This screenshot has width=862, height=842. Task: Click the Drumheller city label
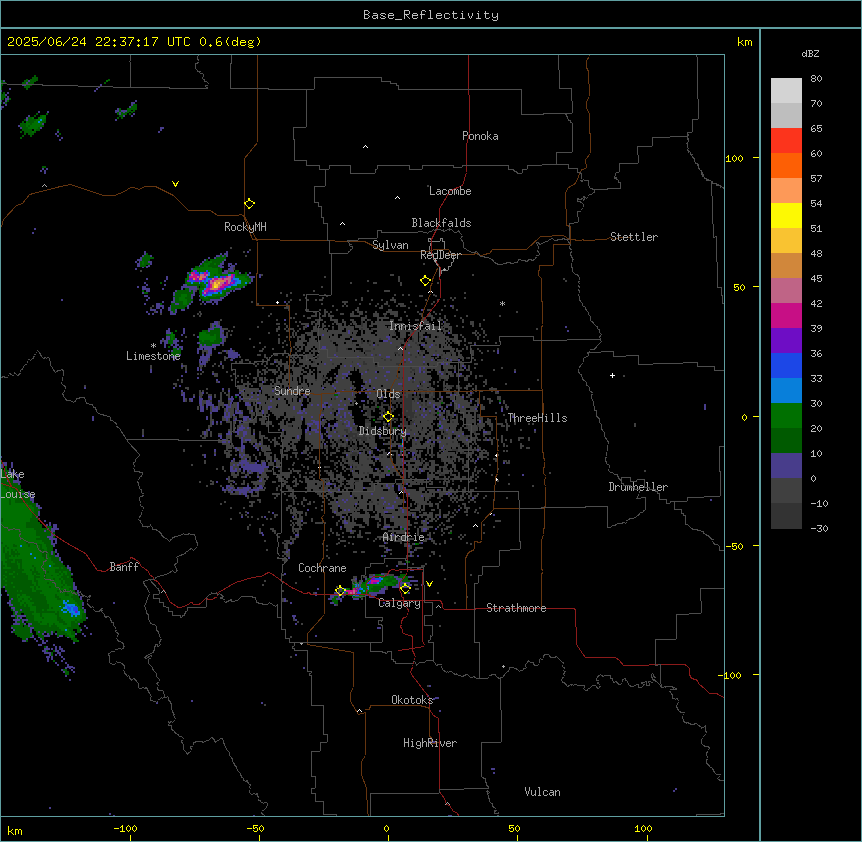[x=638, y=487]
